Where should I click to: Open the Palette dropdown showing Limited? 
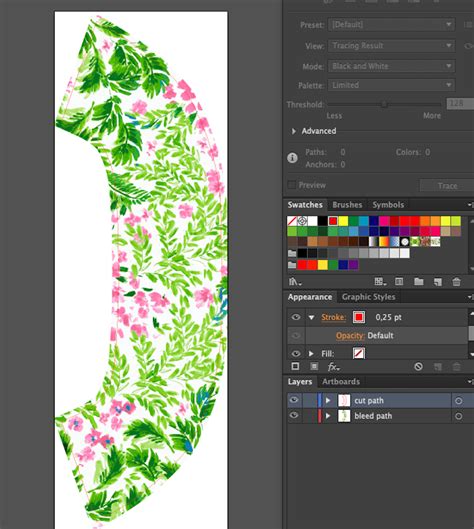pyautogui.click(x=391, y=85)
